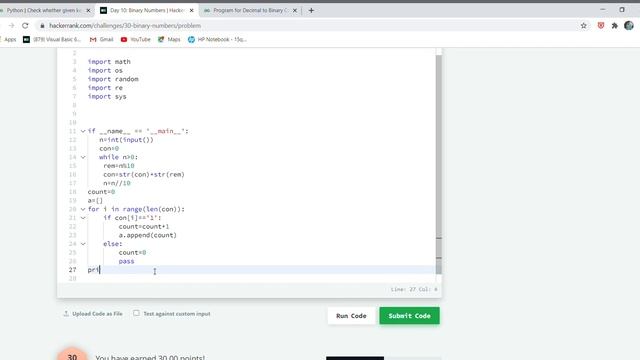Click the 'con=str(con)+str(rem)' line
Viewport: 640px width, 360px height.
[144, 175]
